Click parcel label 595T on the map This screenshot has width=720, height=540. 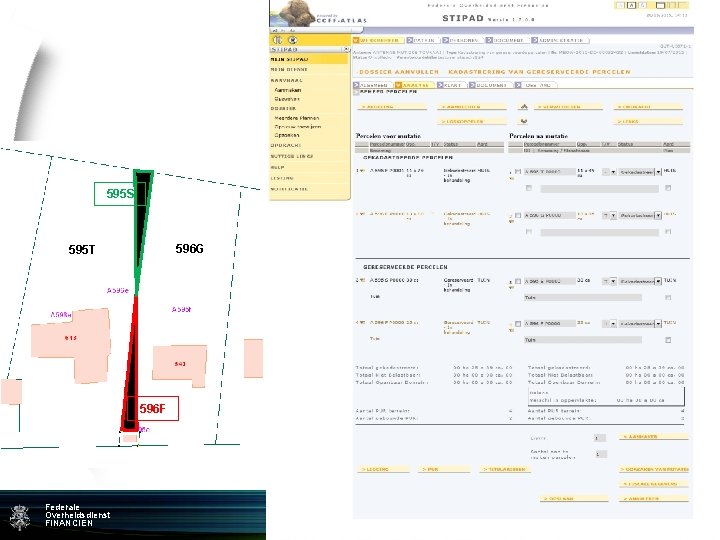coord(82,250)
